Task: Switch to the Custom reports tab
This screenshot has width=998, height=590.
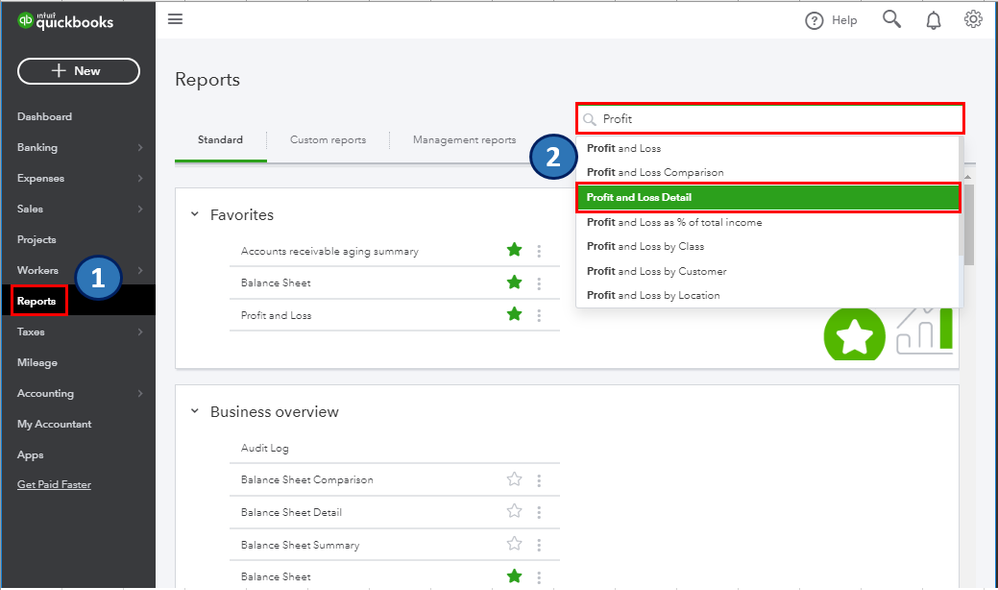Action: tap(328, 140)
